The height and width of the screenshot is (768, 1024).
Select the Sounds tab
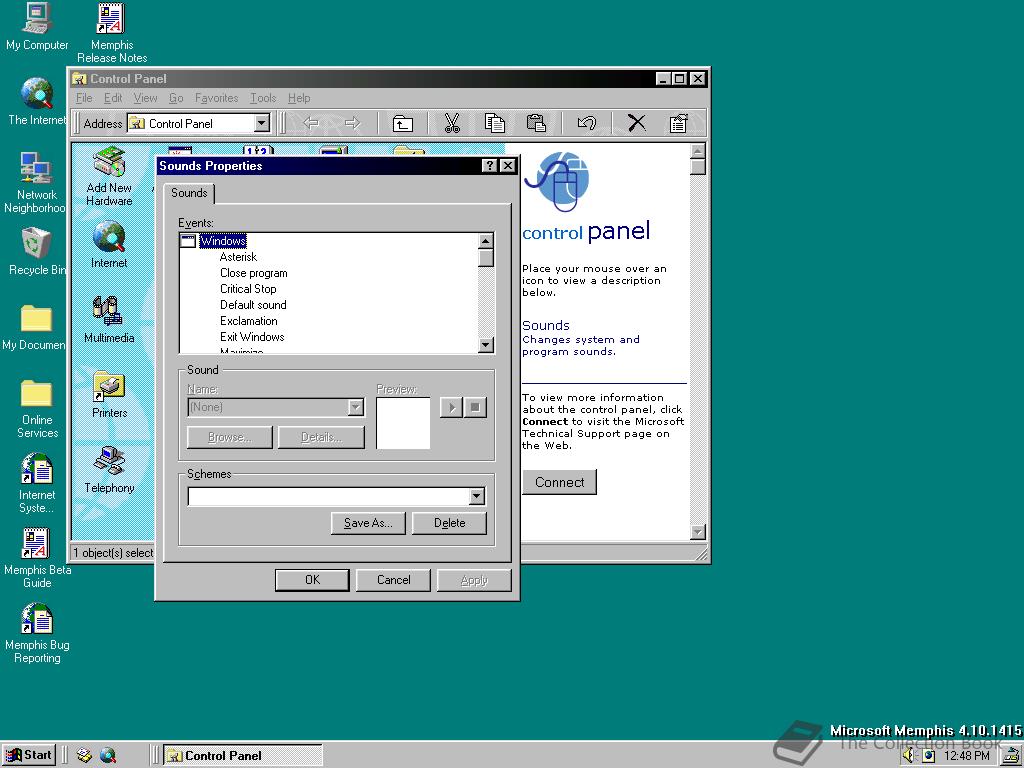(189, 193)
